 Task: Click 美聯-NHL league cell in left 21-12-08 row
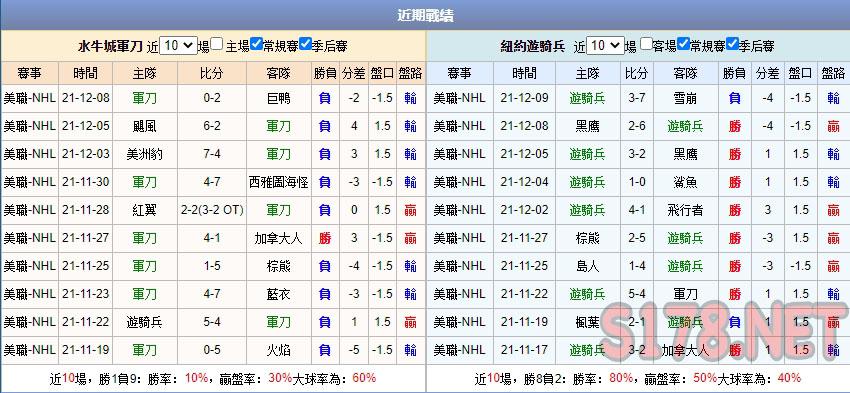pyautogui.click(x=30, y=98)
